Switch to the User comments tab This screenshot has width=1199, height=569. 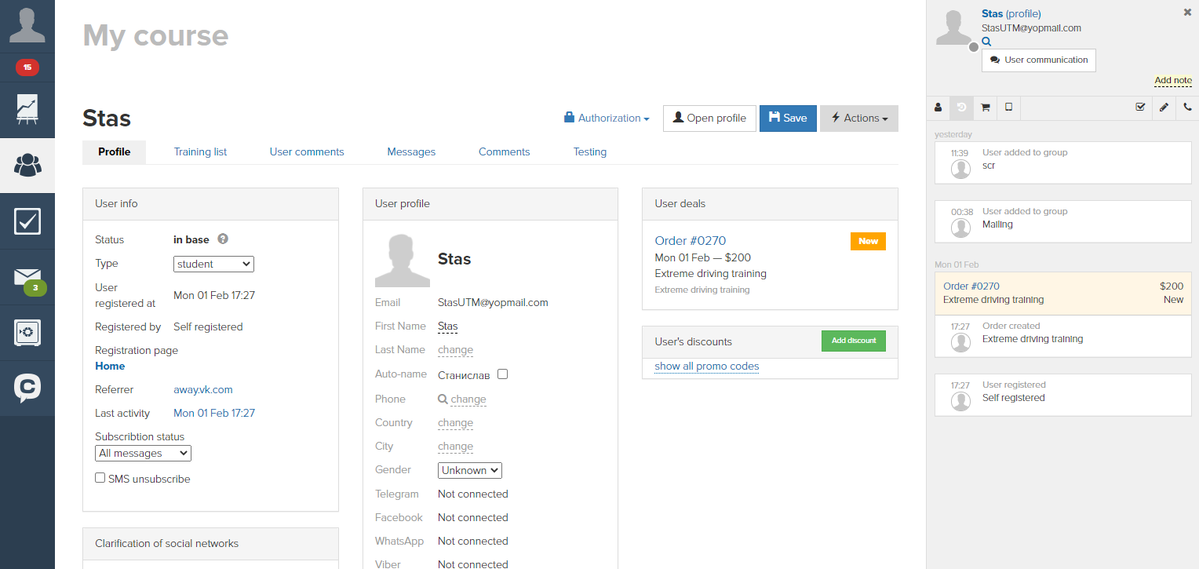tap(307, 152)
